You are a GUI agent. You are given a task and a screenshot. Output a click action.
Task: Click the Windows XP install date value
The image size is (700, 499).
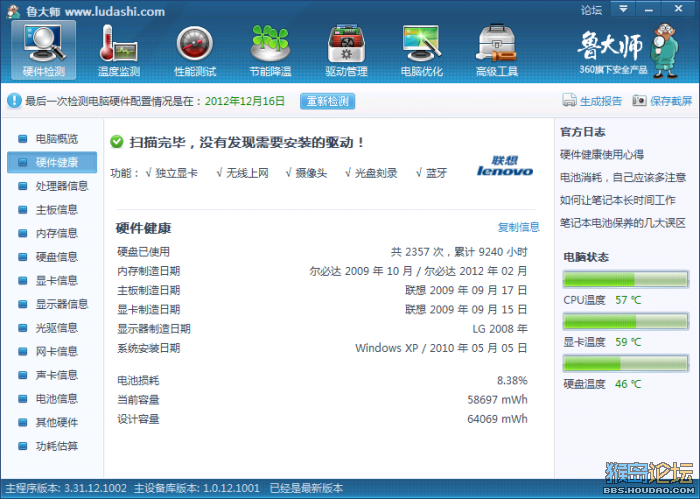pos(441,348)
